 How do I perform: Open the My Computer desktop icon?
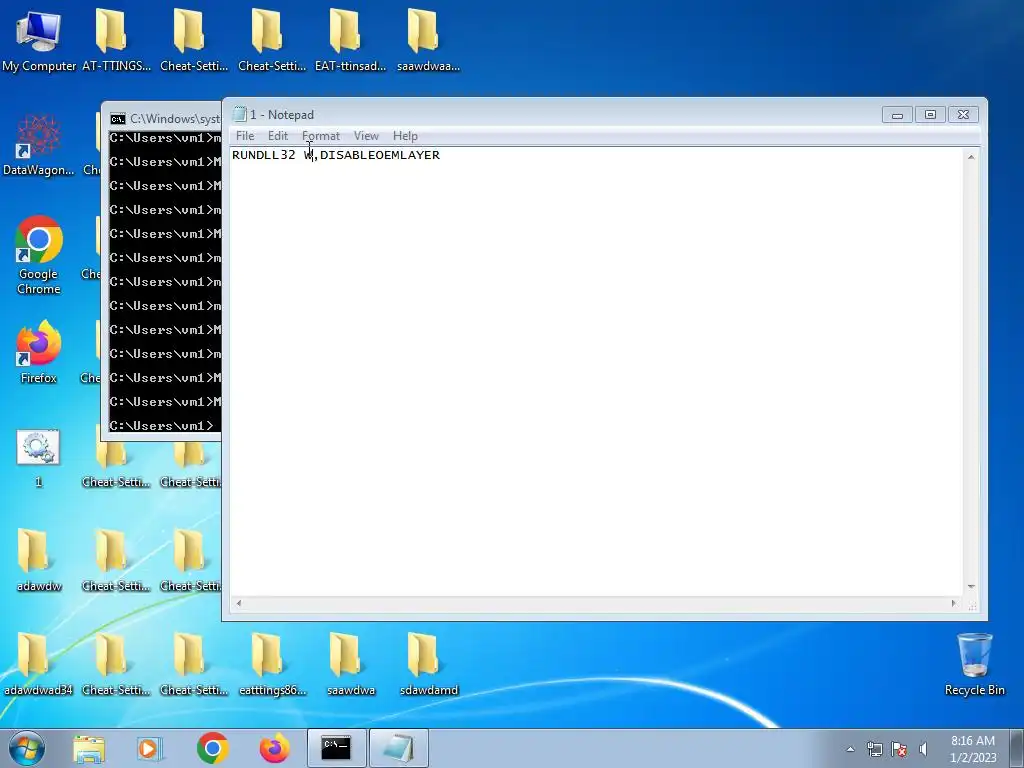pyautogui.click(x=39, y=39)
